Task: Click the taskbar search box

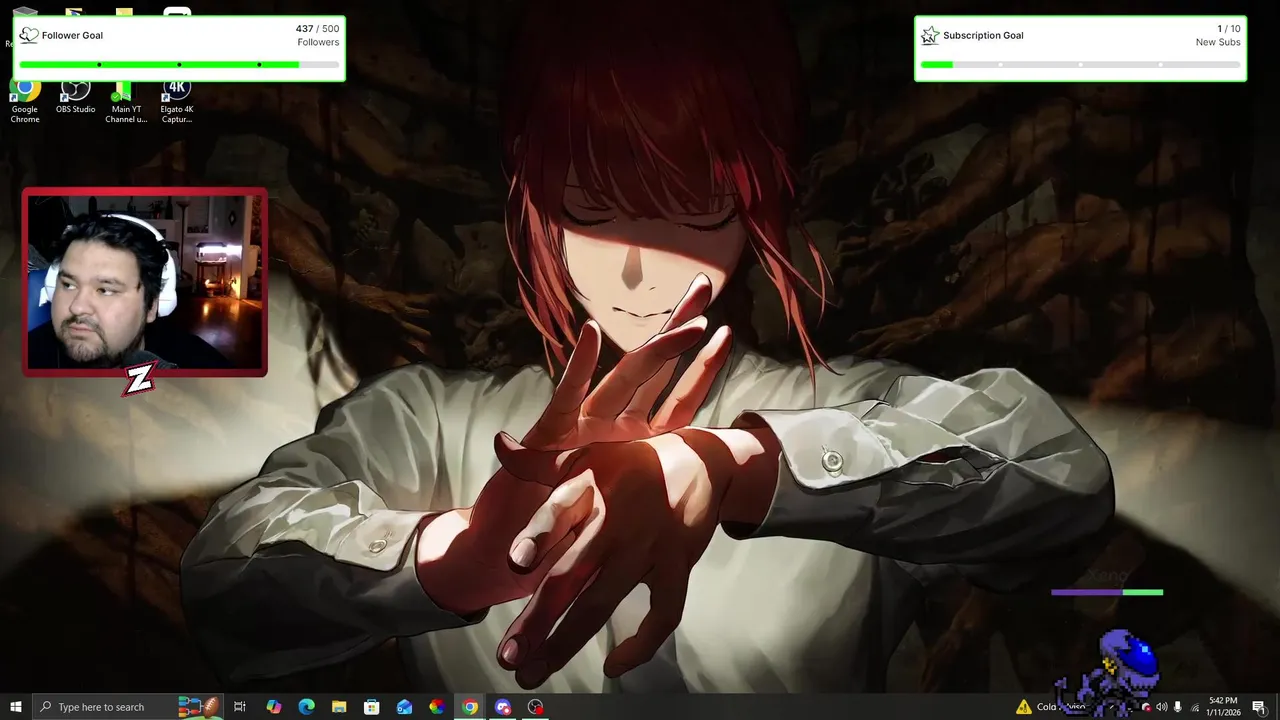Action: [128, 707]
